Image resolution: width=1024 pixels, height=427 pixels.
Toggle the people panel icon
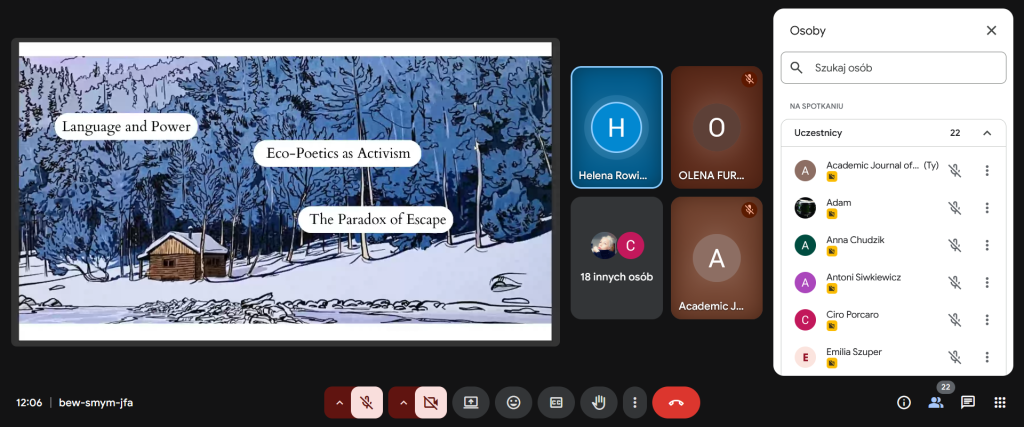point(936,402)
